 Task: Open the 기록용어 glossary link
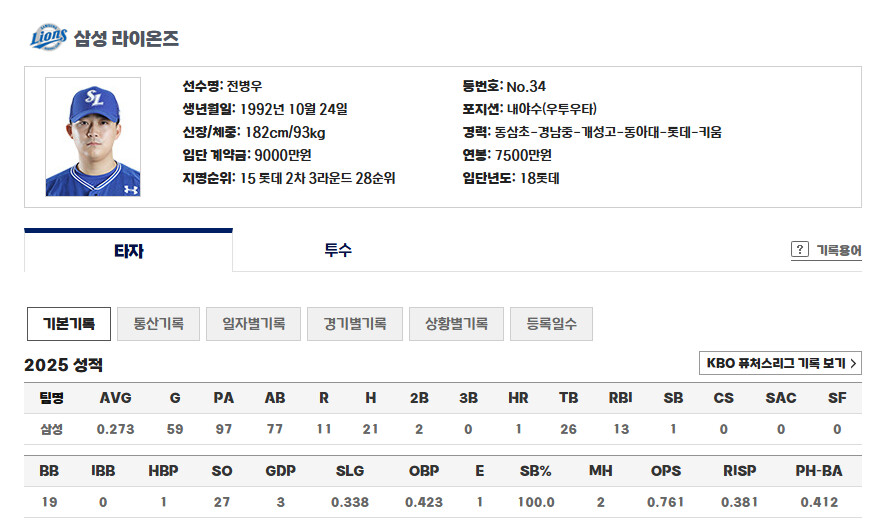point(839,250)
